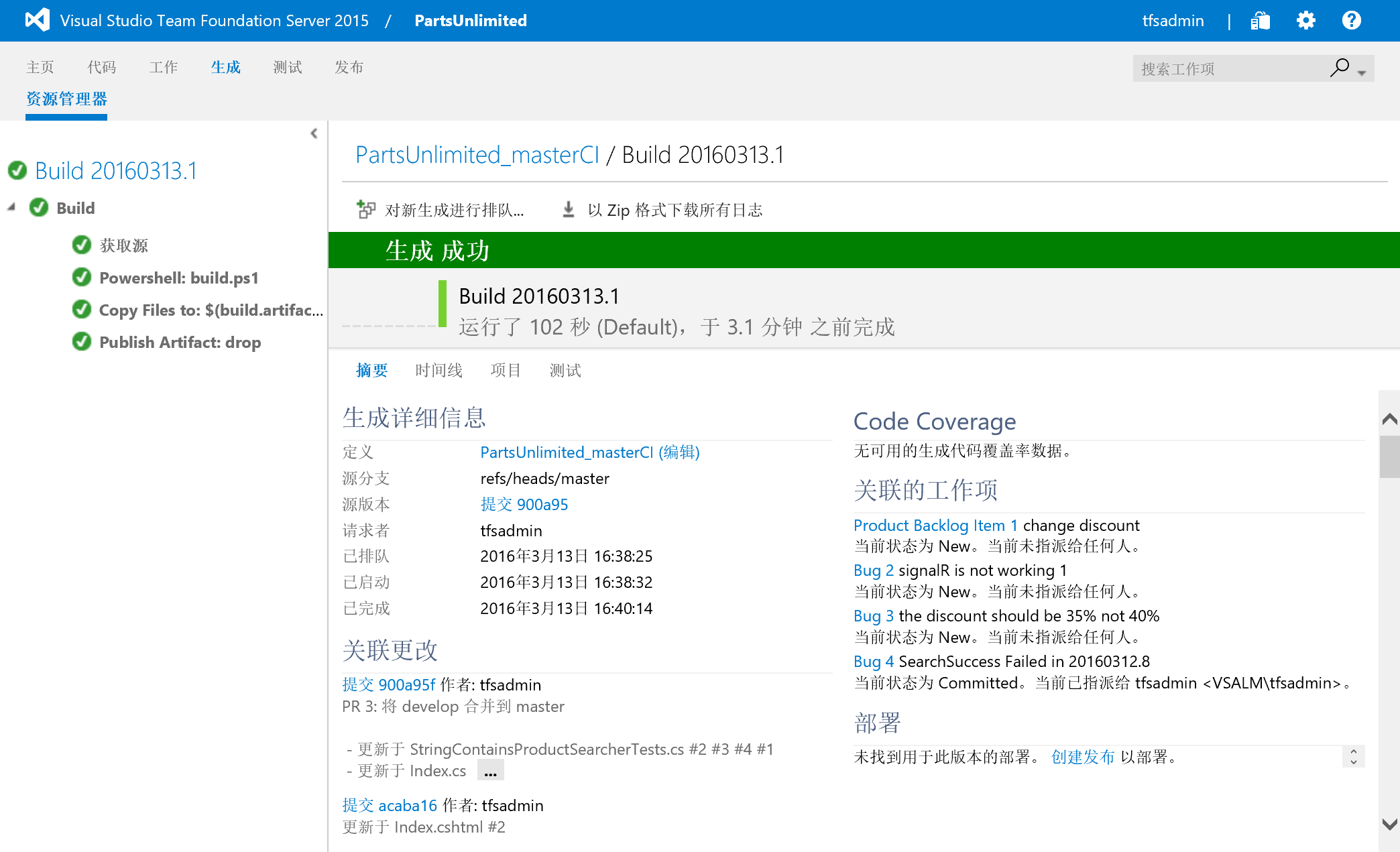The width and height of the screenshot is (1400, 852).
Task: Open the search options dropdown arrow
Action: tap(1362, 72)
